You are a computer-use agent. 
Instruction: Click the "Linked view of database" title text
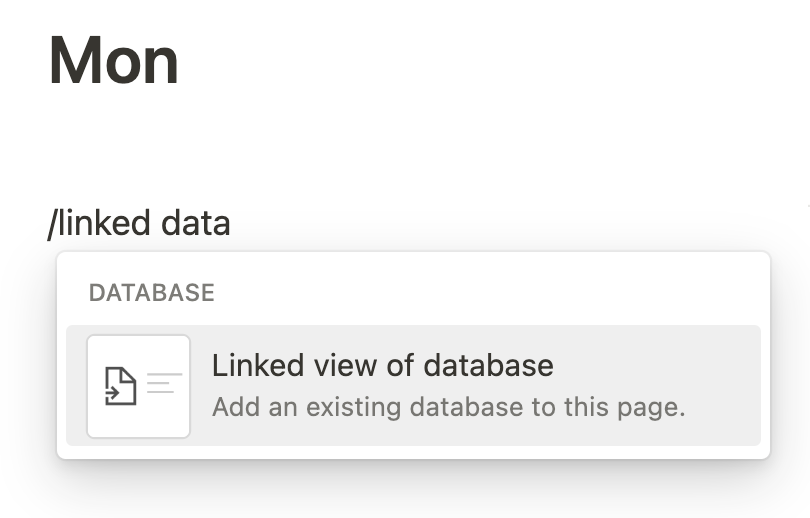click(x=383, y=366)
